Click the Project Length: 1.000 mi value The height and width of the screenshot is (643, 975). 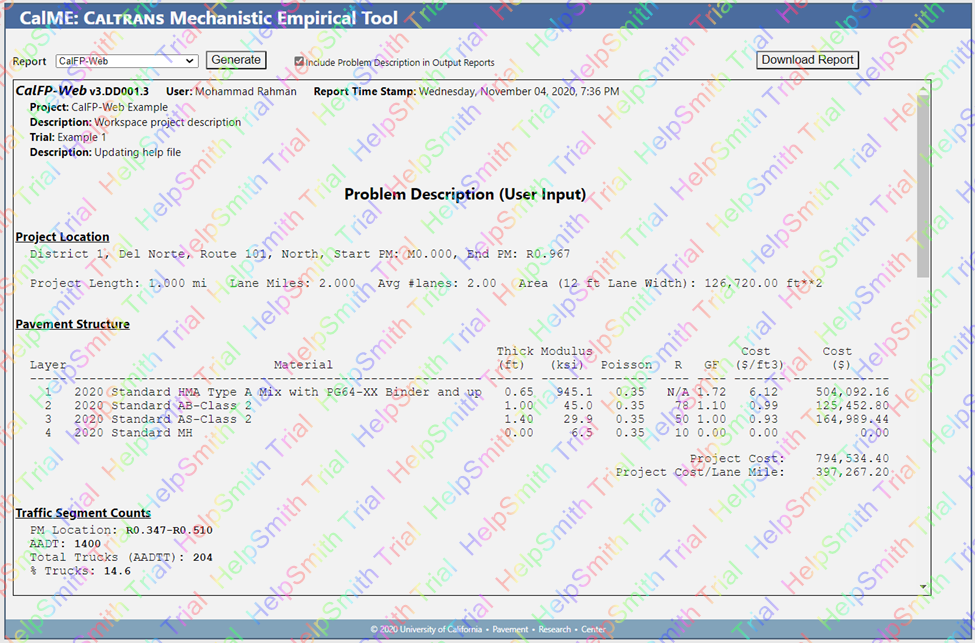[x=118, y=283]
